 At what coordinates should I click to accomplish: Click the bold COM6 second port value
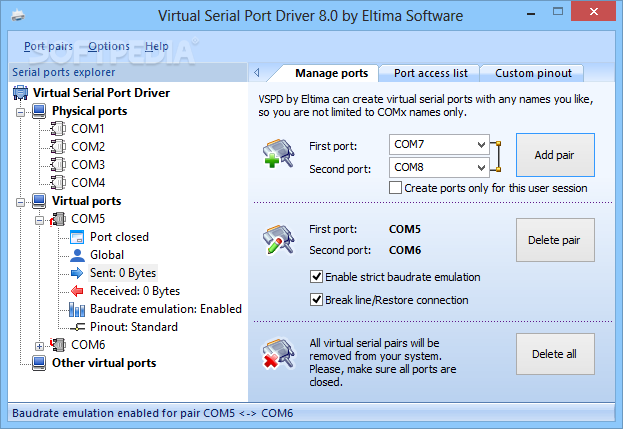[x=405, y=250]
